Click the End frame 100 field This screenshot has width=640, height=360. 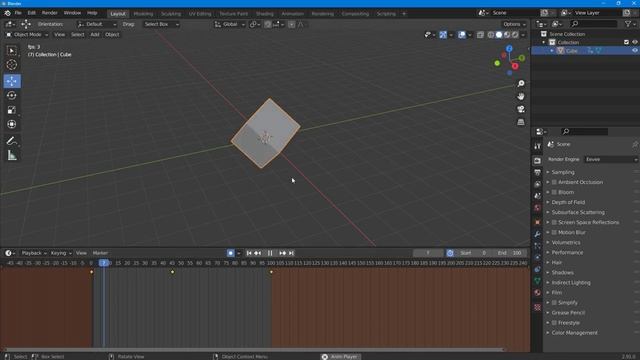[x=510, y=253]
